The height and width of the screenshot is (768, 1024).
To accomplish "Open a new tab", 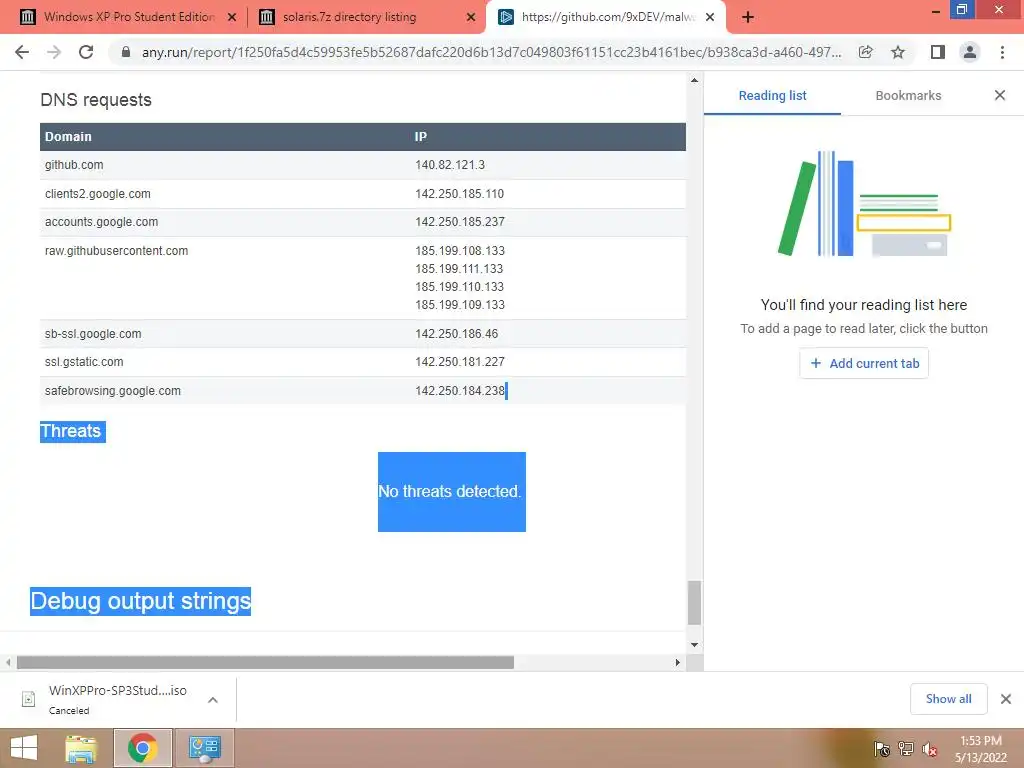I will click(x=748, y=17).
